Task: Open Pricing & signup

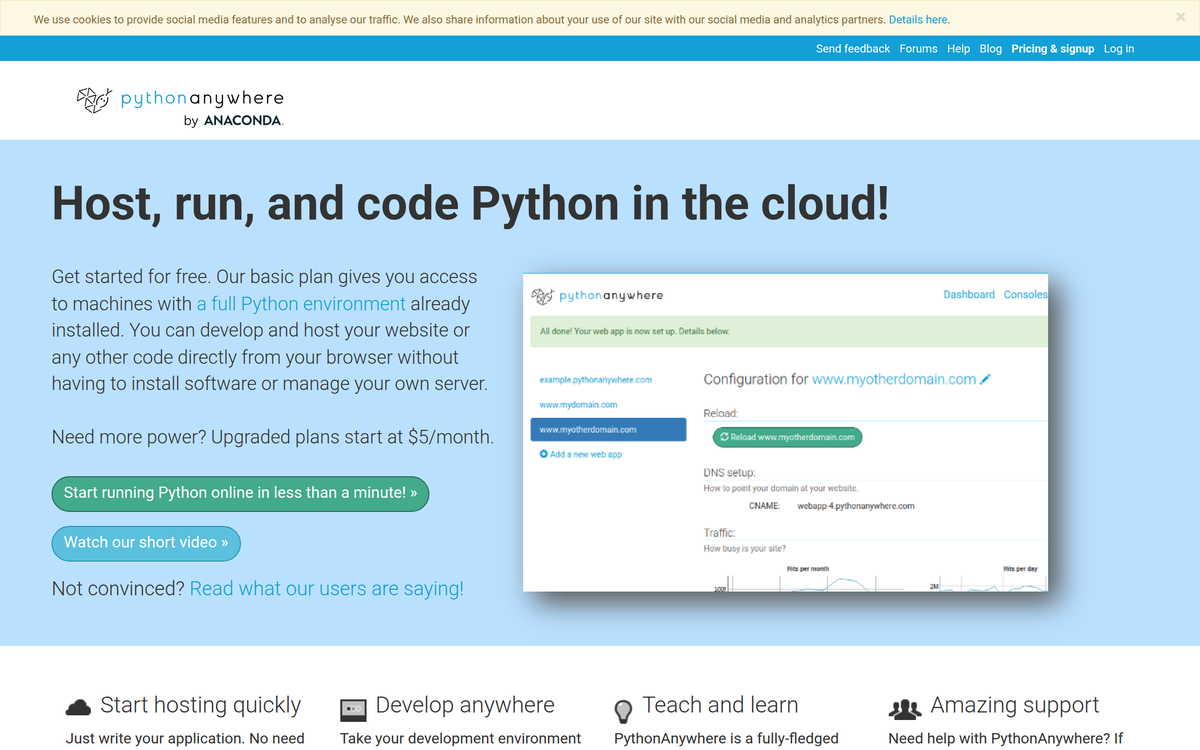Action: point(1053,49)
